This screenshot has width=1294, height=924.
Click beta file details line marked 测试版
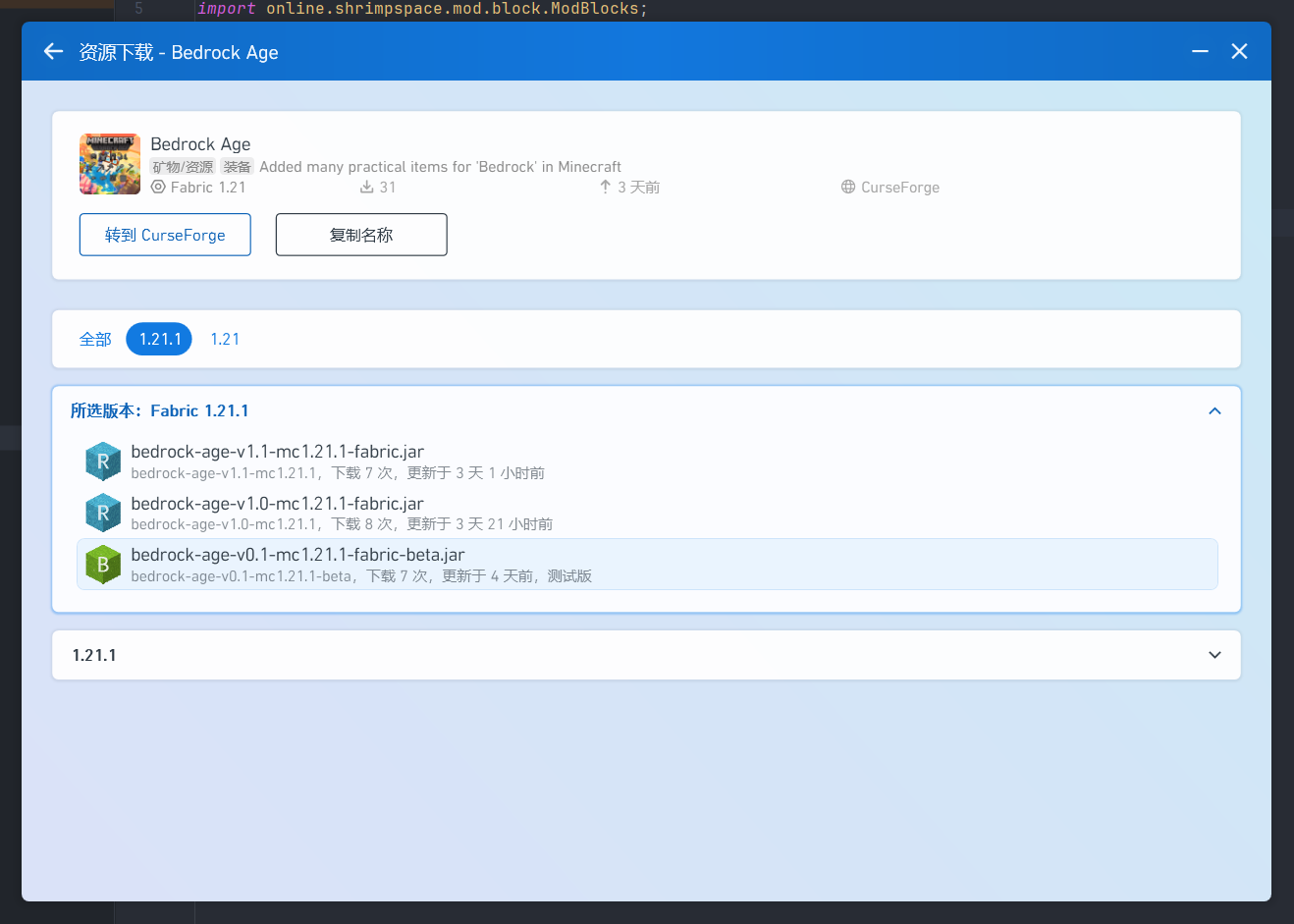(361, 576)
